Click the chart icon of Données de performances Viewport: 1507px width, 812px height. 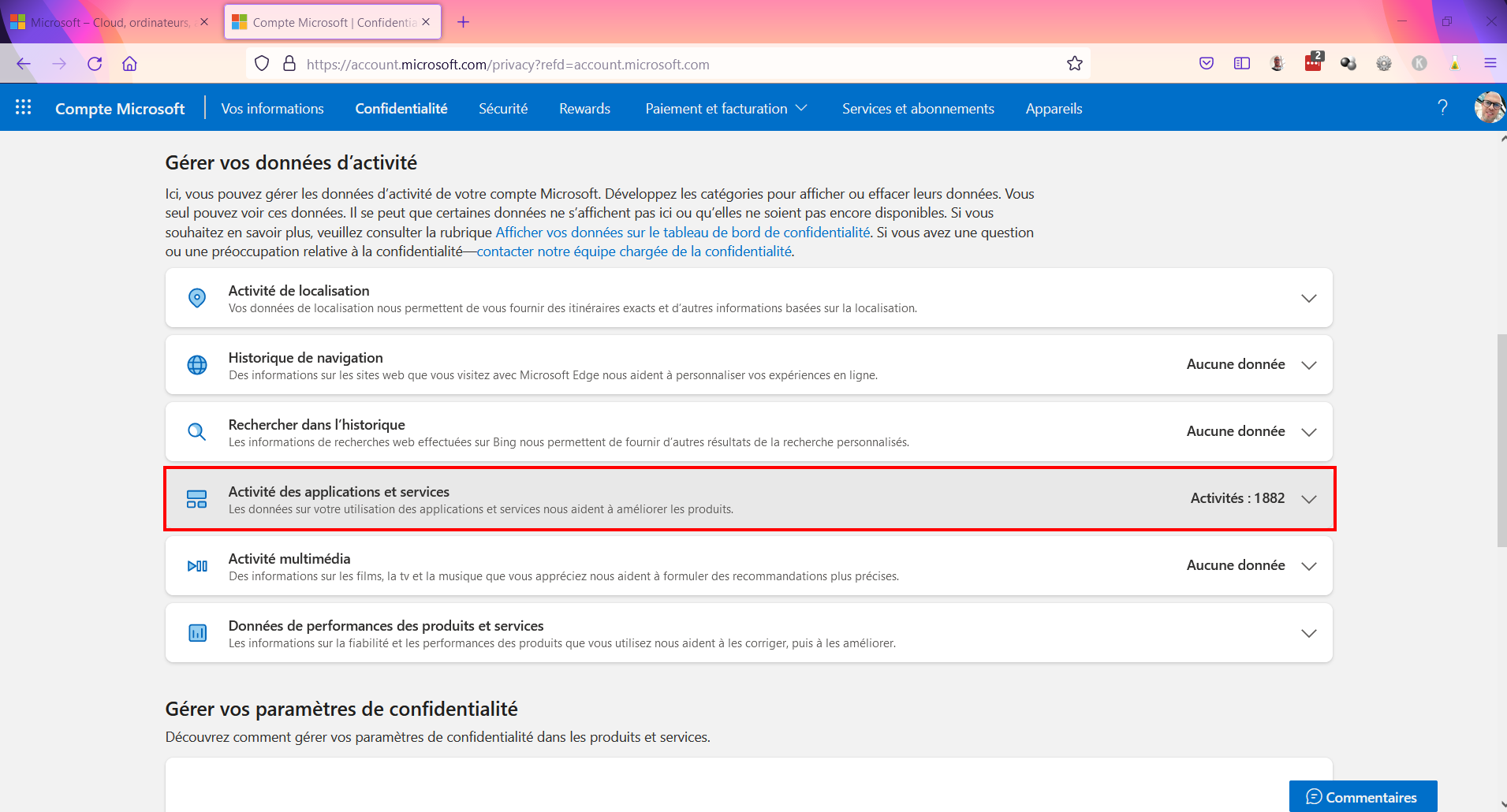pyautogui.click(x=197, y=633)
